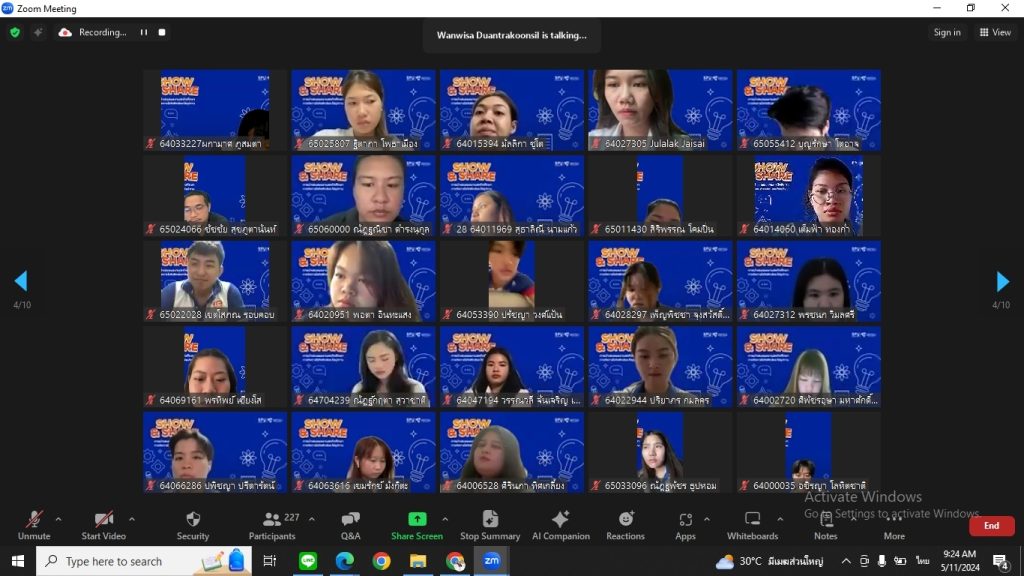
Task: Go to next gallery page arrow
Action: (1002, 281)
